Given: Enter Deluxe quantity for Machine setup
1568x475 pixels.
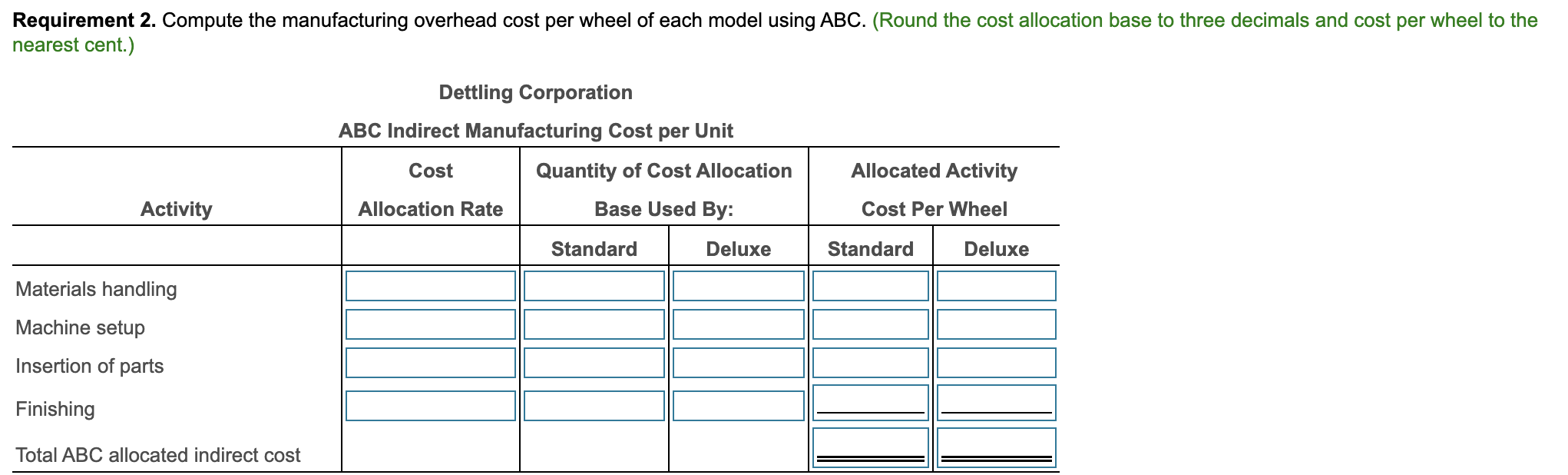Looking at the screenshot, I should [738, 324].
